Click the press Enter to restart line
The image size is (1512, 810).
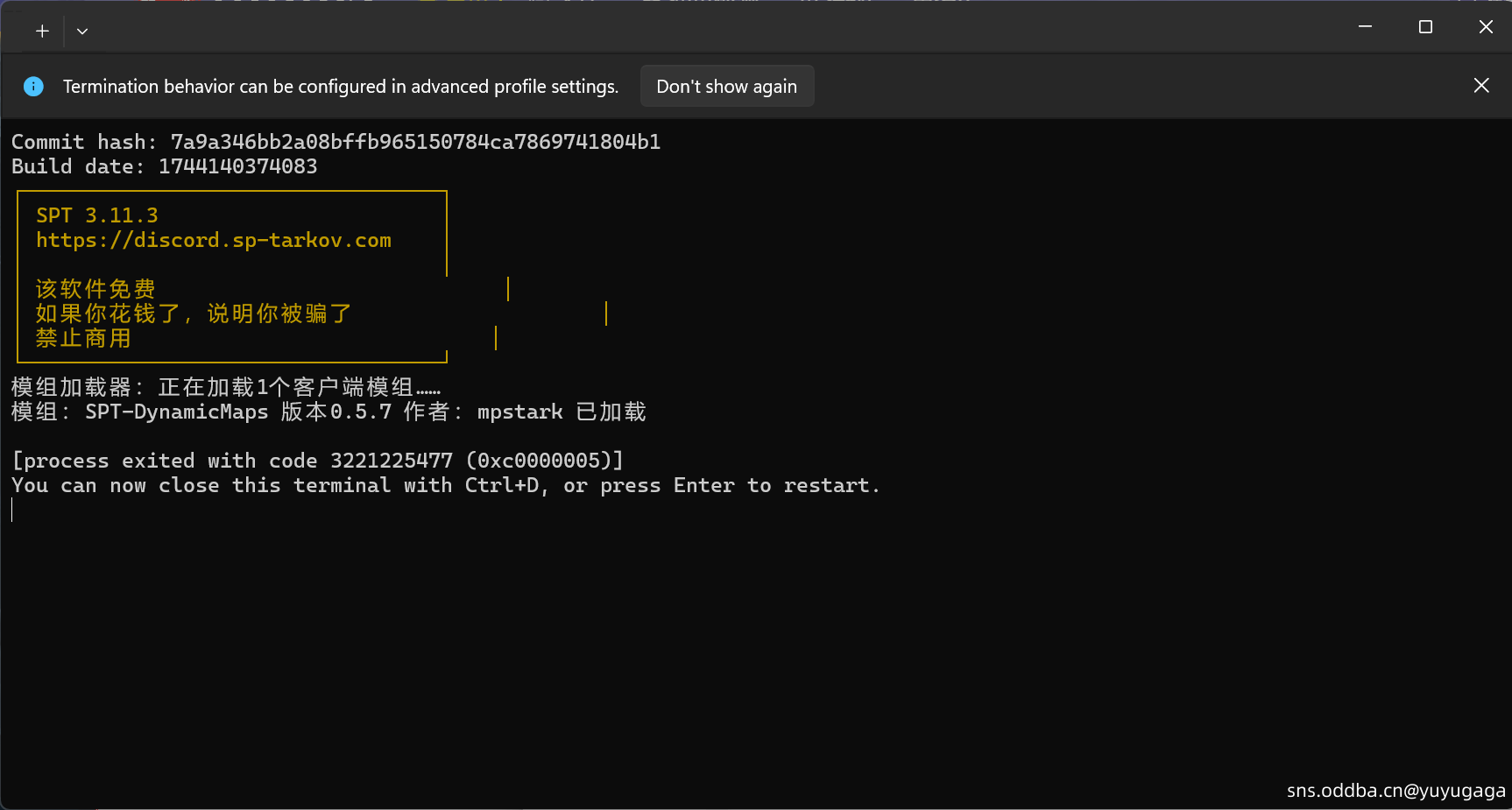click(446, 485)
